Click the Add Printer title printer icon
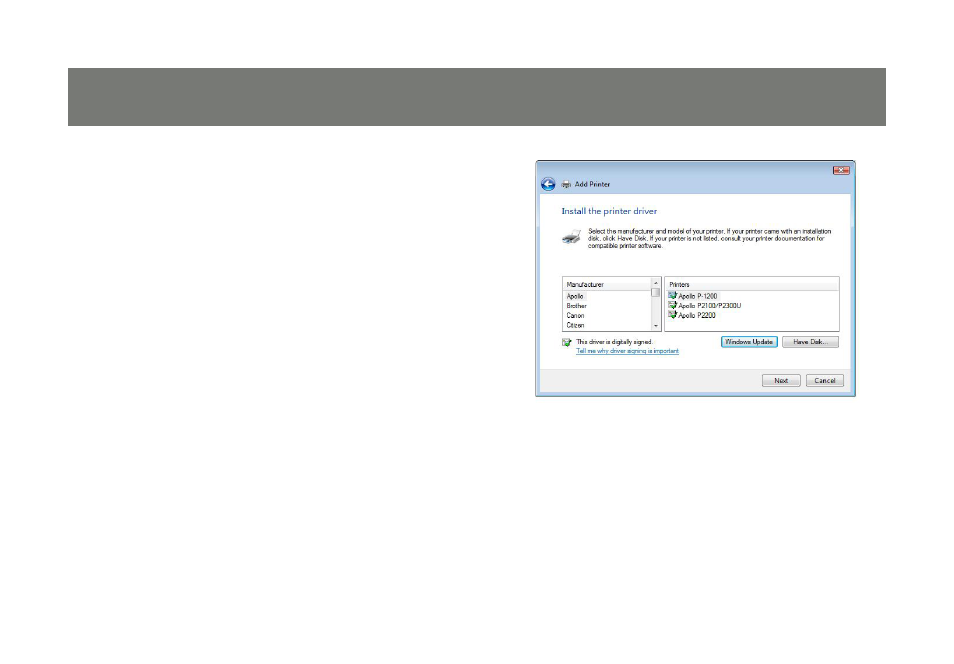 coord(566,184)
